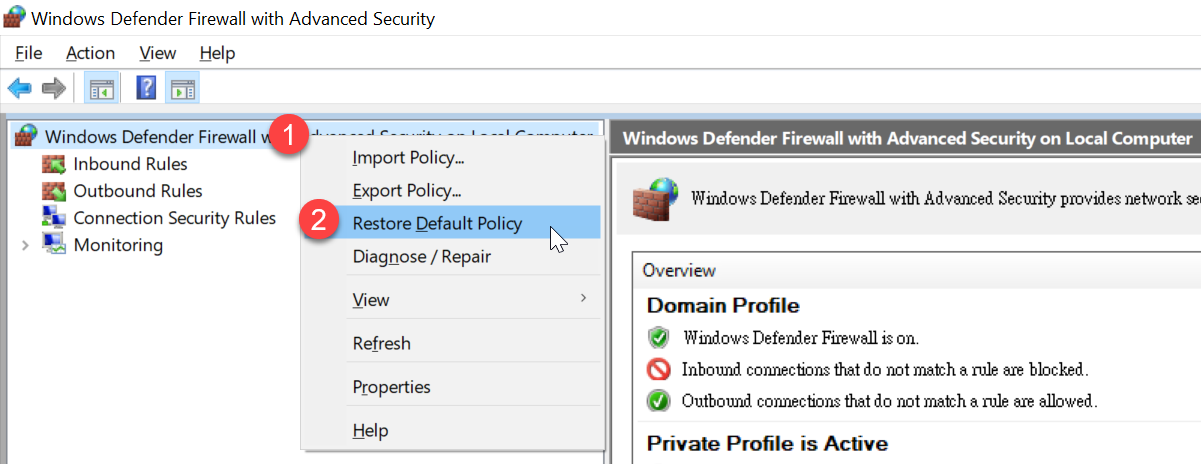1201x464 pixels.
Task: Select the Outbound Rules tree item
Action: (138, 191)
